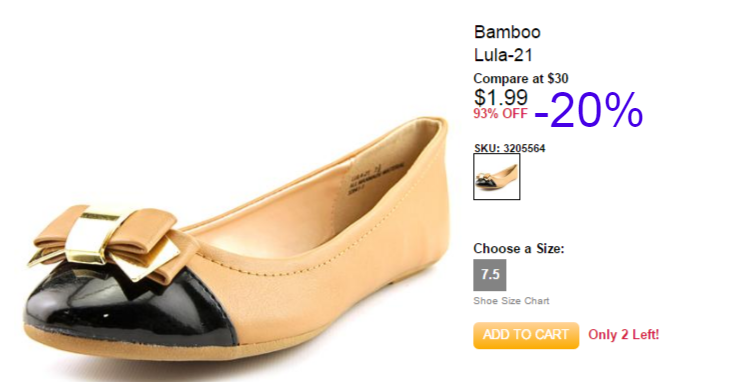Click the Compare at $30 text
This screenshot has height=382, width=737.
point(521,78)
